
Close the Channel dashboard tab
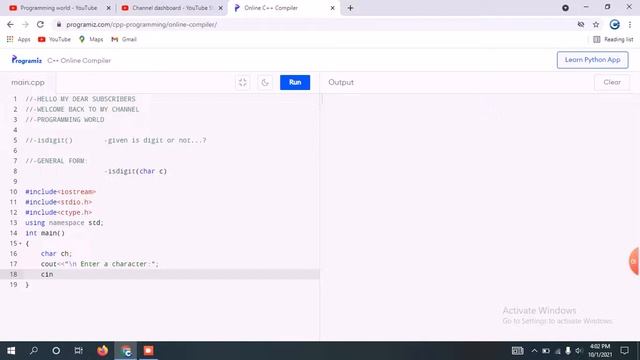coord(220,8)
